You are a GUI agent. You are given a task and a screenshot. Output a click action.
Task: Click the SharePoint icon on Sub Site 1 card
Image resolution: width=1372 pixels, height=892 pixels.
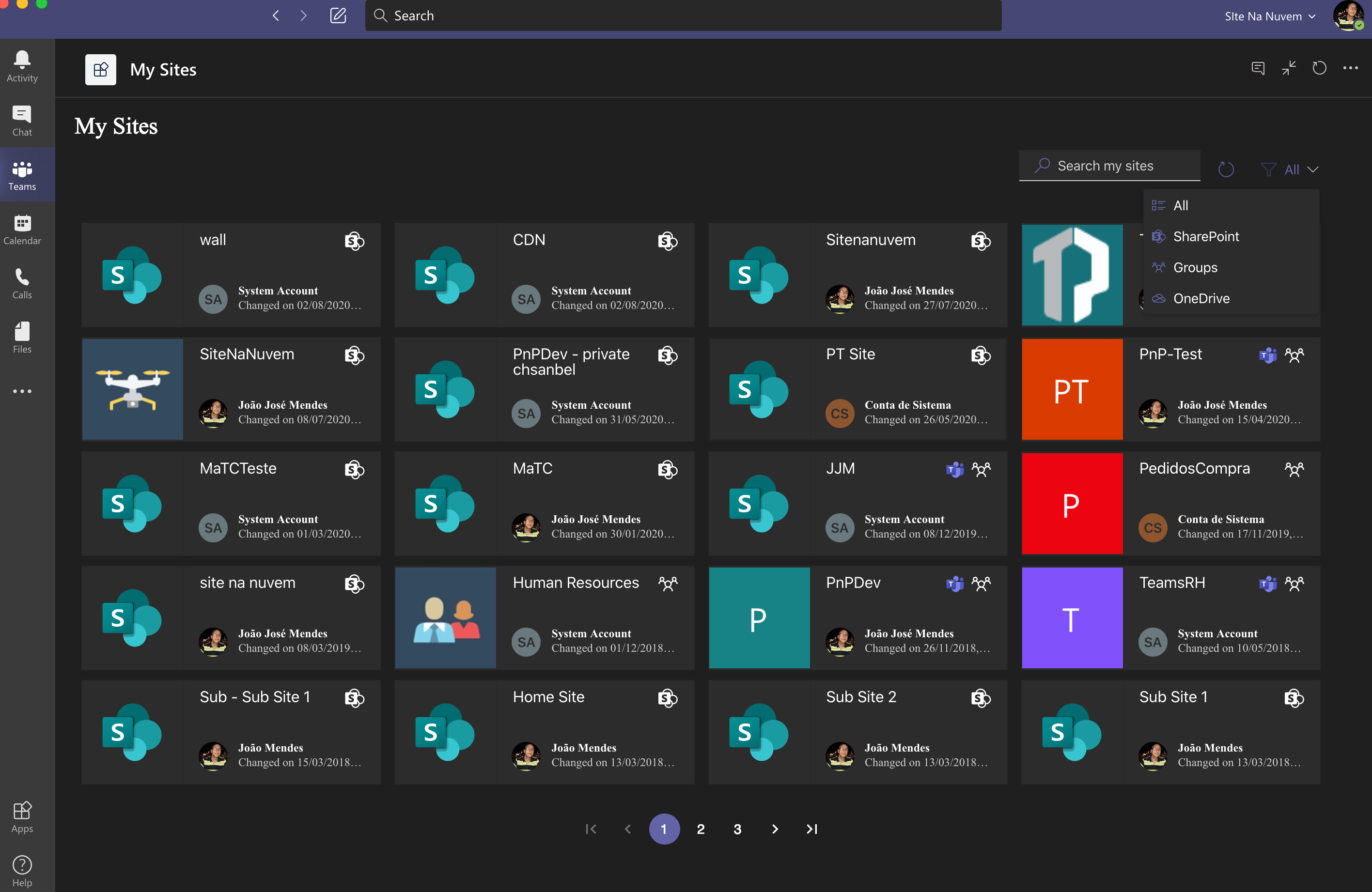click(x=1294, y=698)
